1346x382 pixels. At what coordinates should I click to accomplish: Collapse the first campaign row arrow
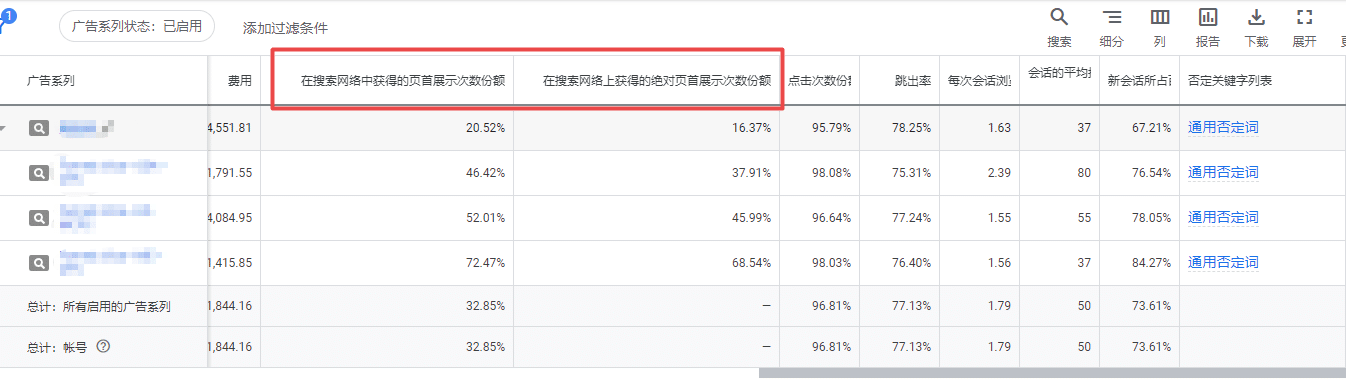tap(3, 129)
